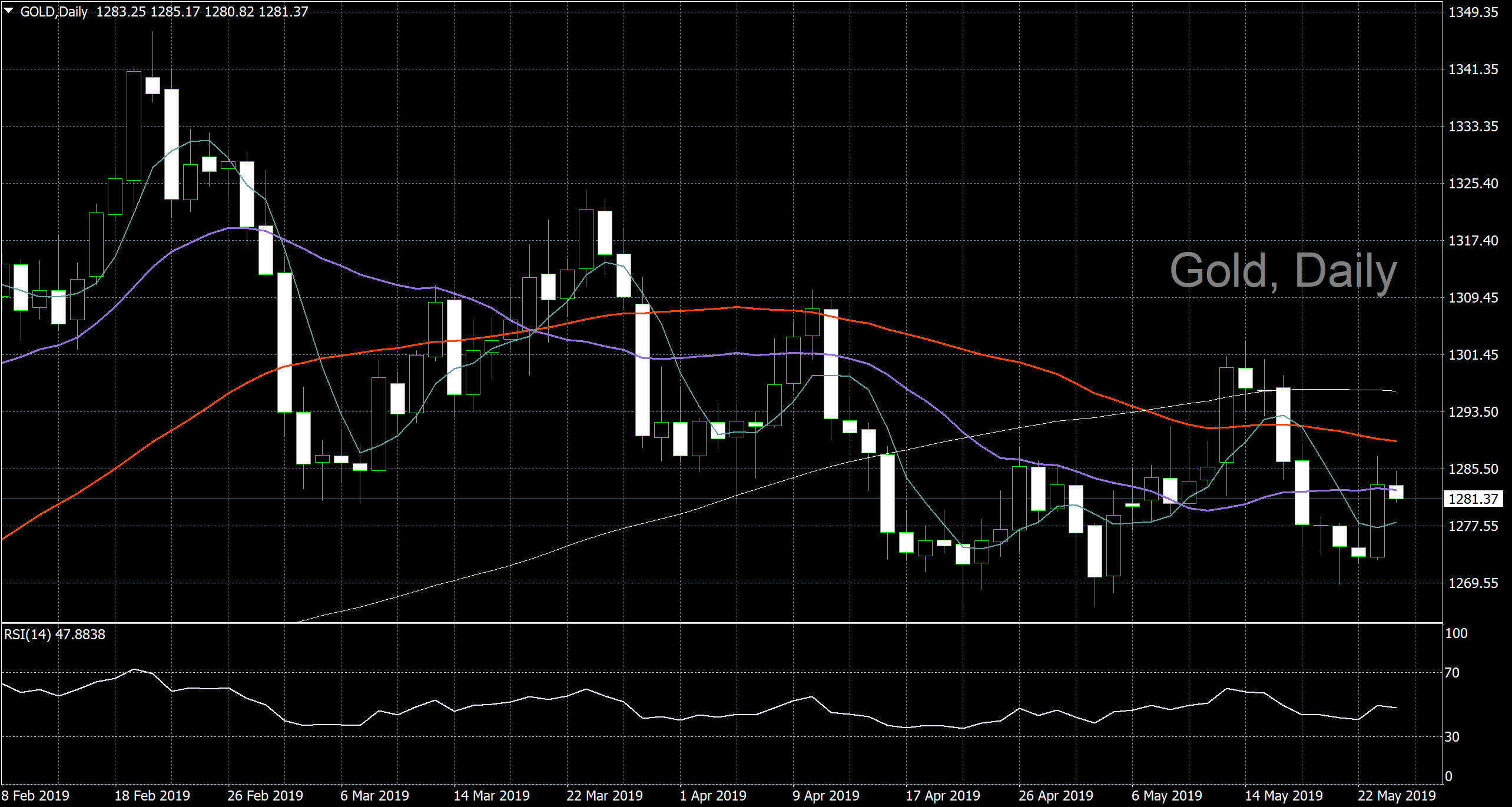Viewport: 1512px width, 807px height.
Task: Click price scale value 1325.40
Action: click(x=1473, y=184)
